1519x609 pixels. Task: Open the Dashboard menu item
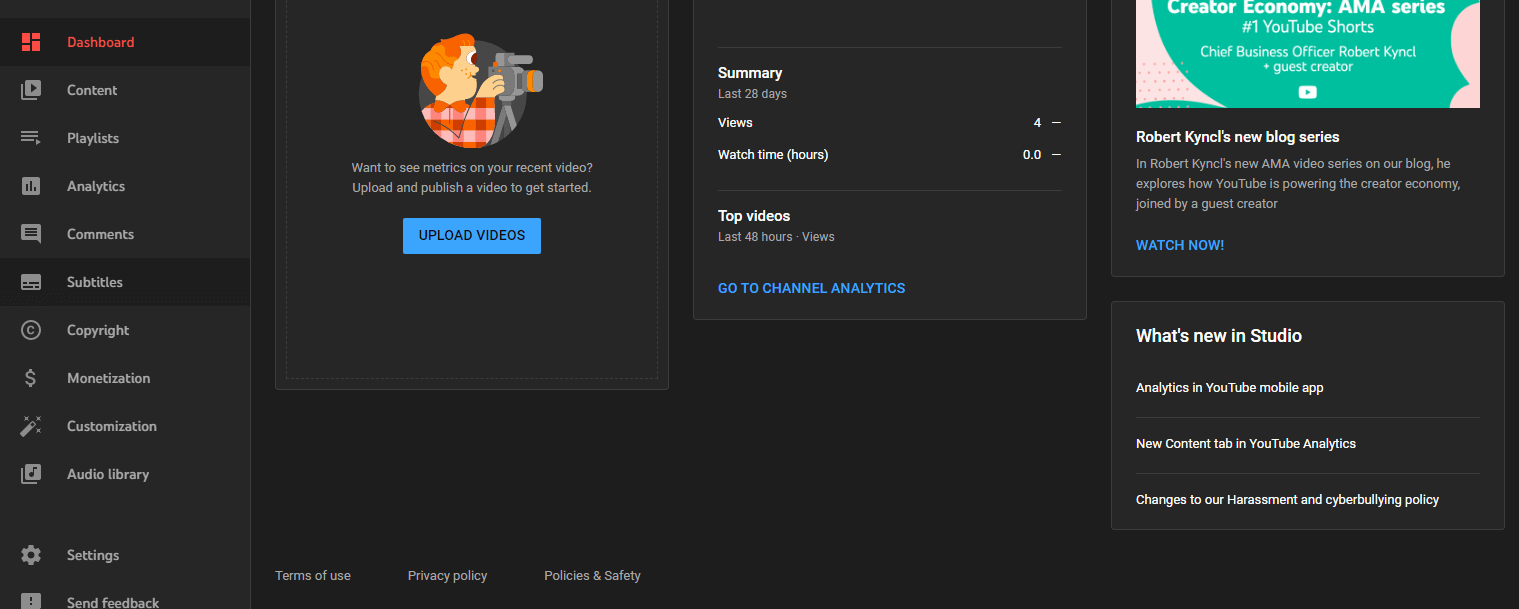click(x=100, y=42)
